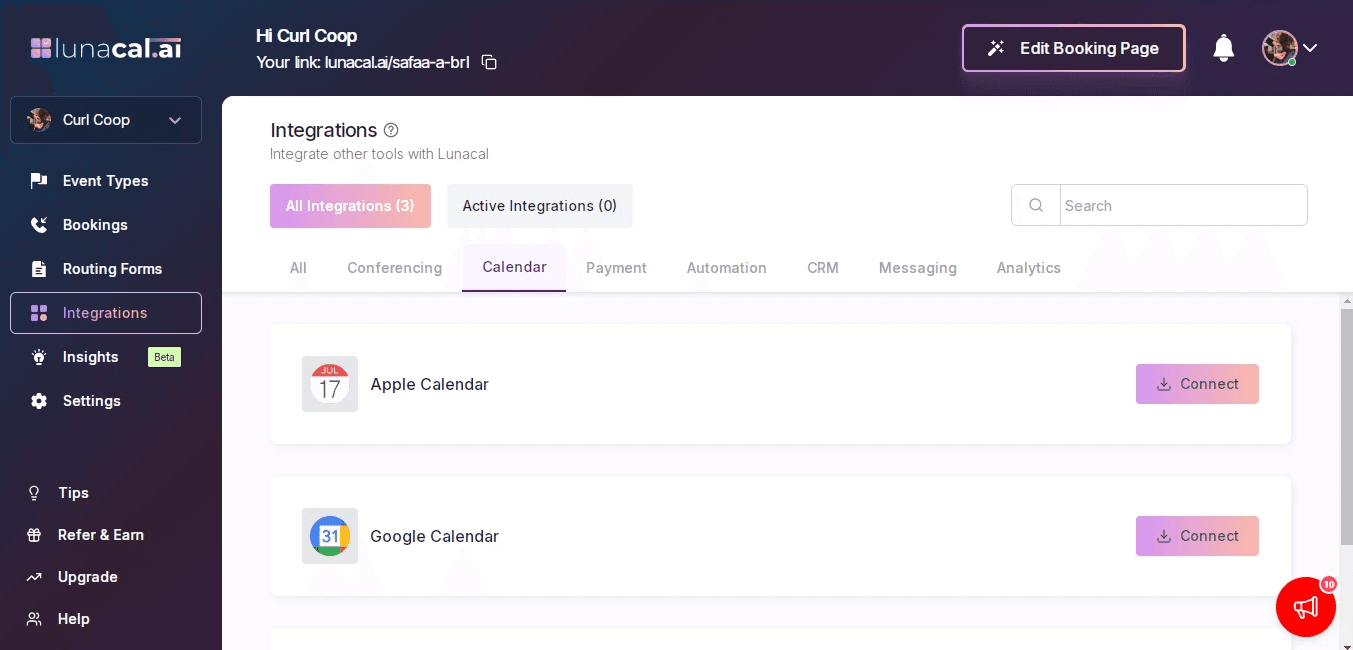The image size is (1353, 650).
Task: Open the red megaphone announcements button
Action: click(x=1306, y=607)
